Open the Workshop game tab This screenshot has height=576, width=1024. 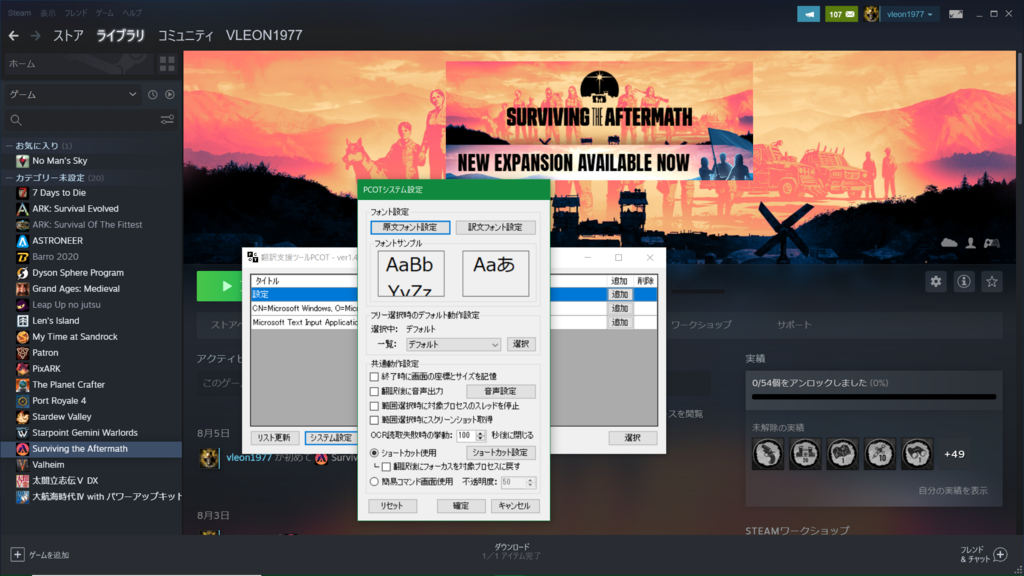point(701,325)
